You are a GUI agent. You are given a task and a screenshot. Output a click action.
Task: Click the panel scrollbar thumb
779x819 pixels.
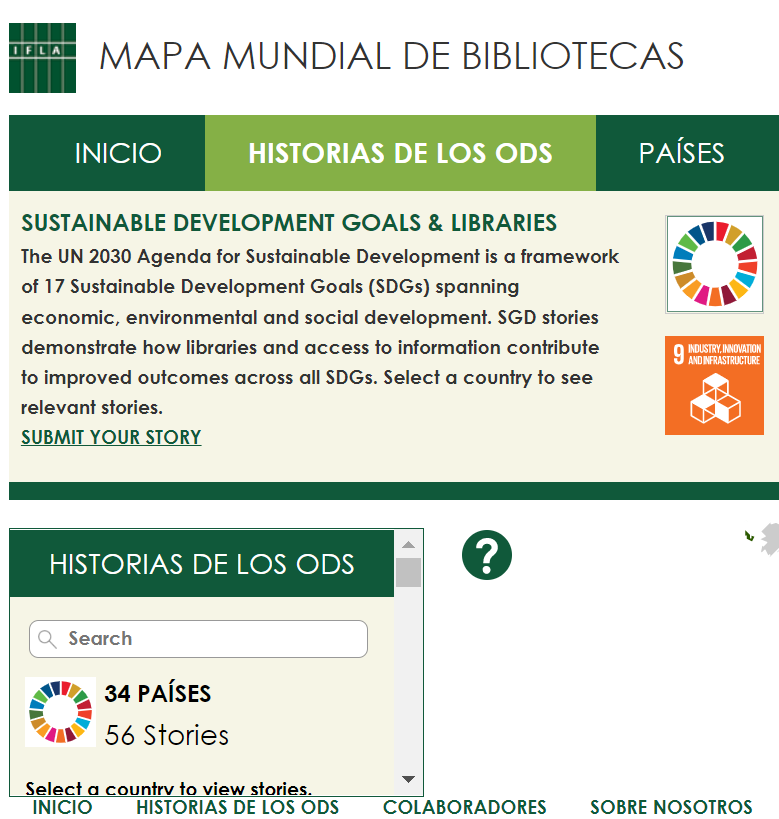[408, 573]
